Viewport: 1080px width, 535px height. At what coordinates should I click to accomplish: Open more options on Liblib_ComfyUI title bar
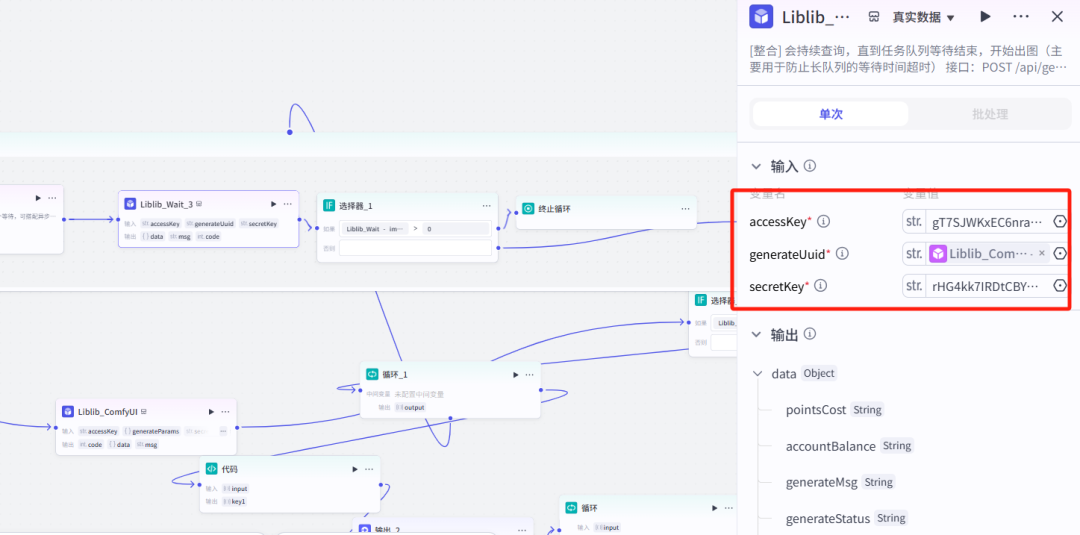tap(225, 412)
